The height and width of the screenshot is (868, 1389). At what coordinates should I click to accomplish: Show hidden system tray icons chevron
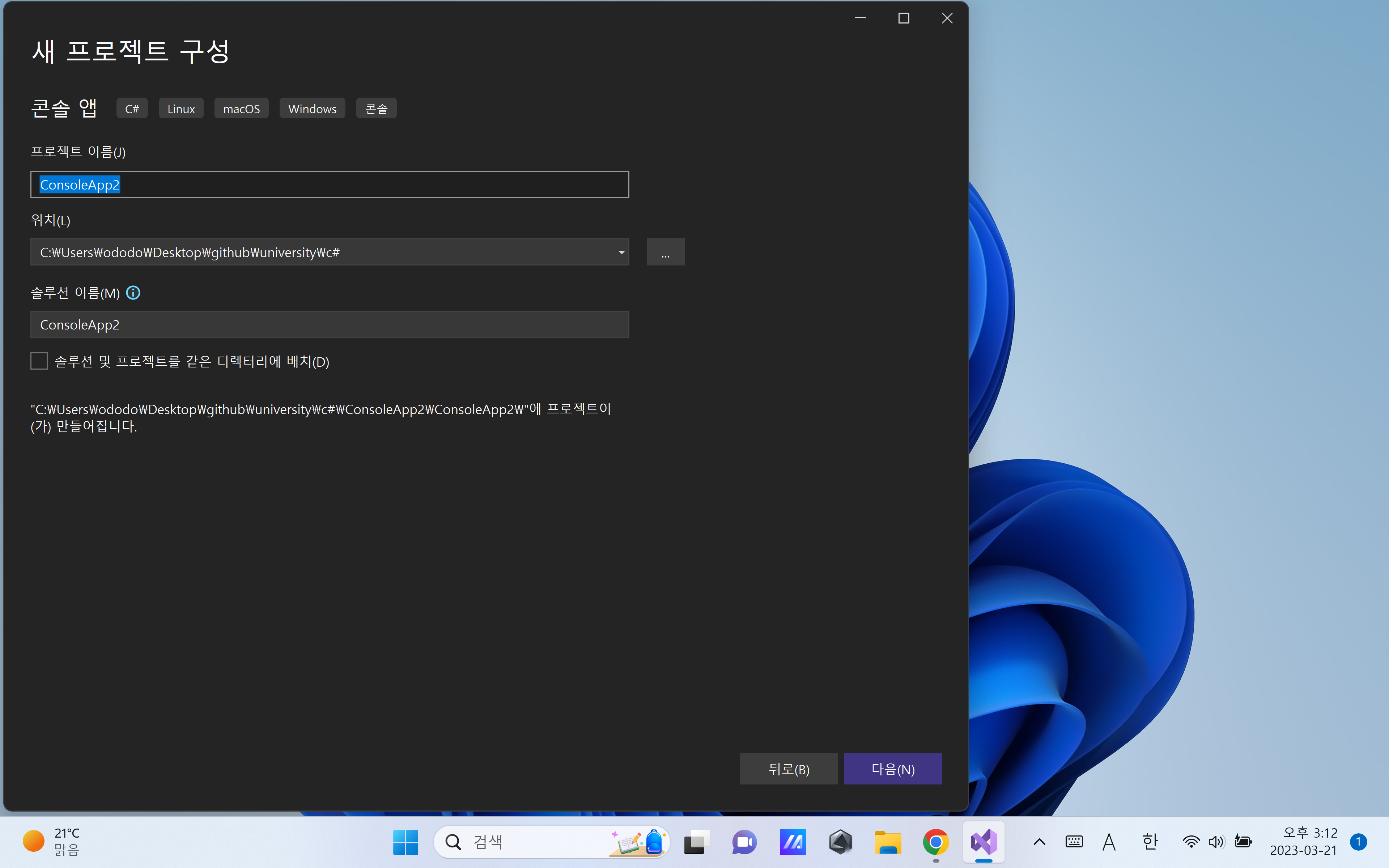[x=1040, y=842]
